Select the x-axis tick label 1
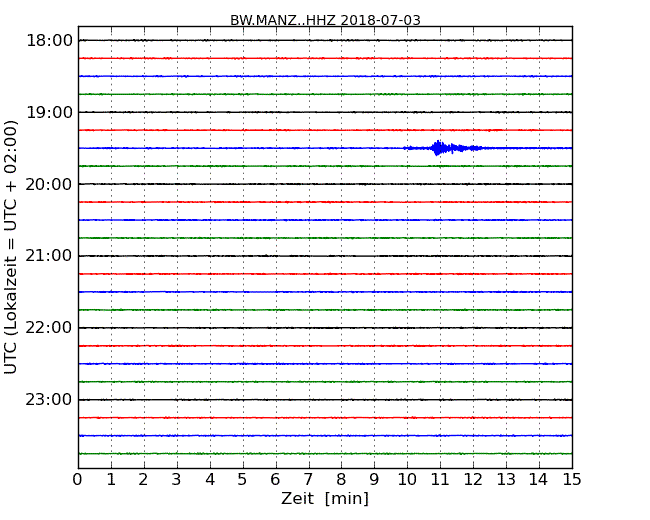The height and width of the screenshot is (520, 650). tap(111, 479)
